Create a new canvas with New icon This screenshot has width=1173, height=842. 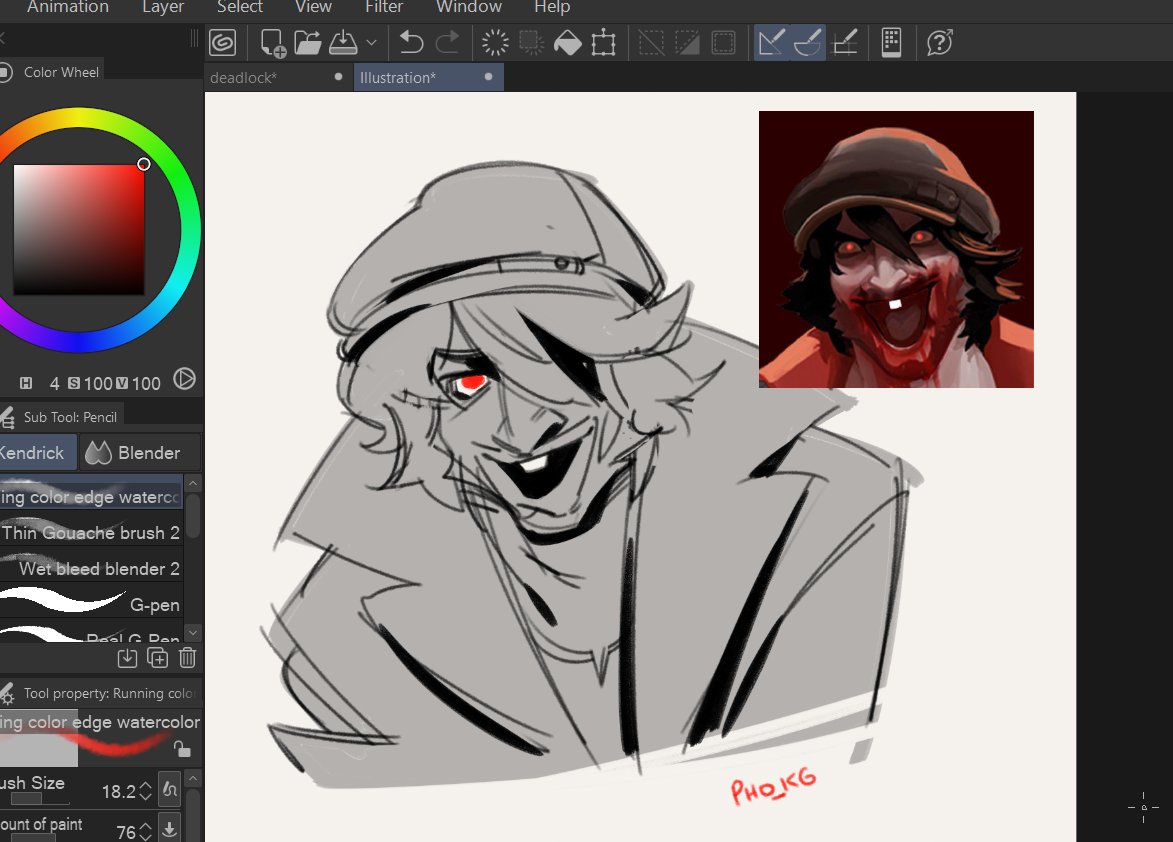(272, 43)
